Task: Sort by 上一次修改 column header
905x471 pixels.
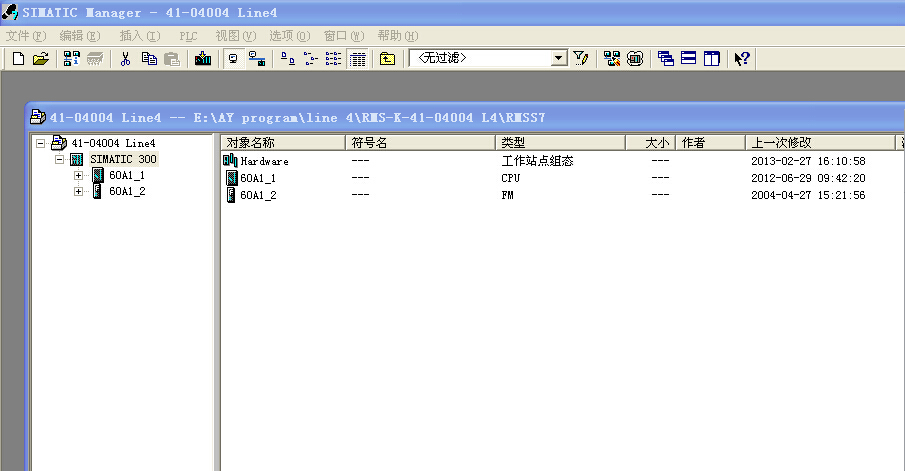Action: [820, 143]
